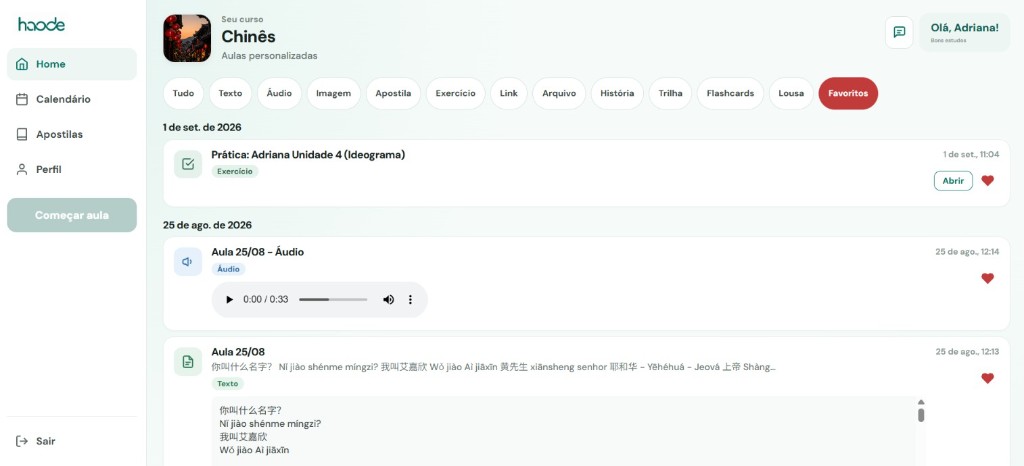Click the line Nǐ jiào shénme míngzi?
This screenshot has height=466, width=1024.
click(x=270, y=424)
